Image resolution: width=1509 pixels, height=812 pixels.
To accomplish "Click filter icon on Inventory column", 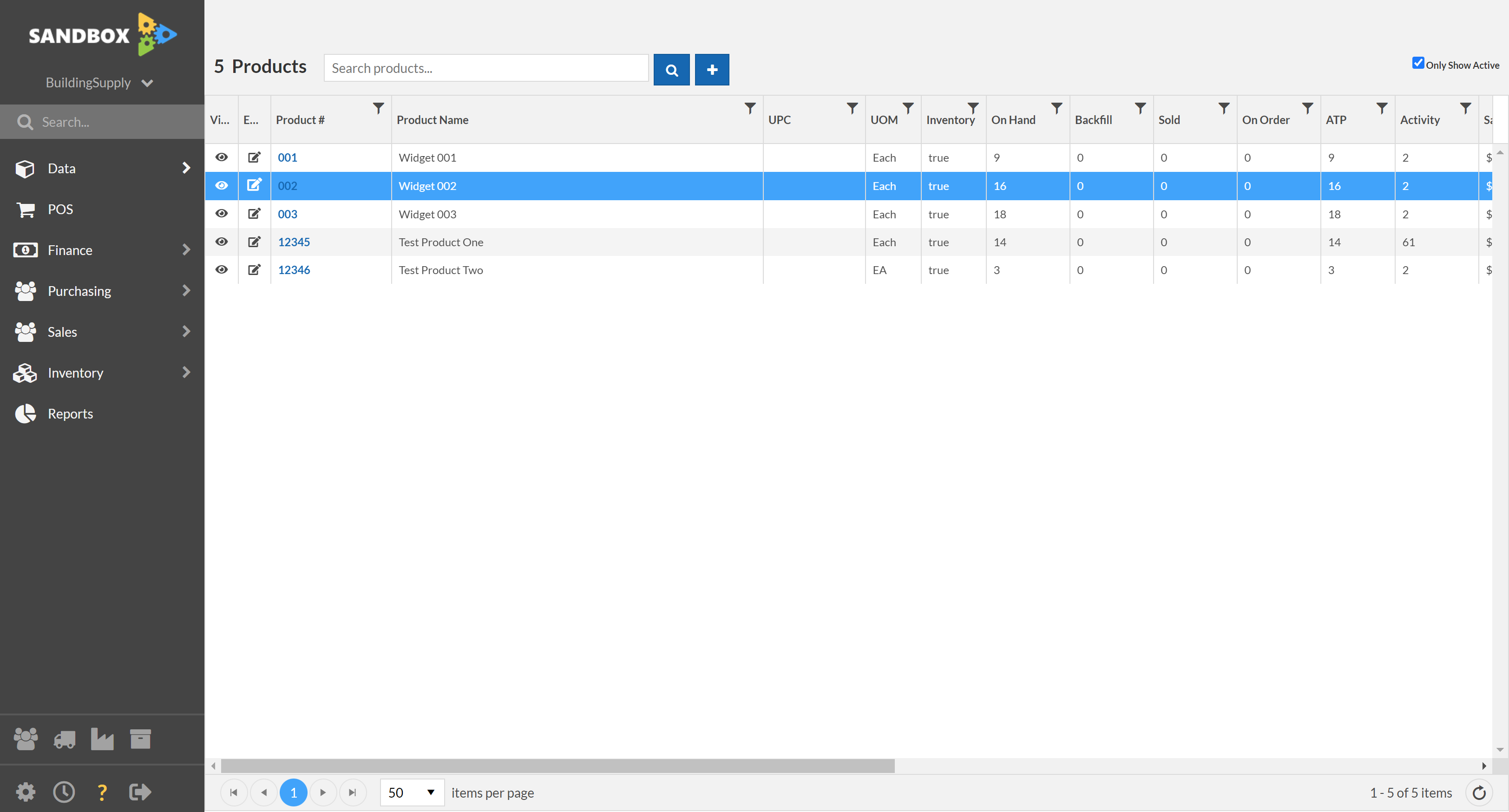I will coord(973,108).
